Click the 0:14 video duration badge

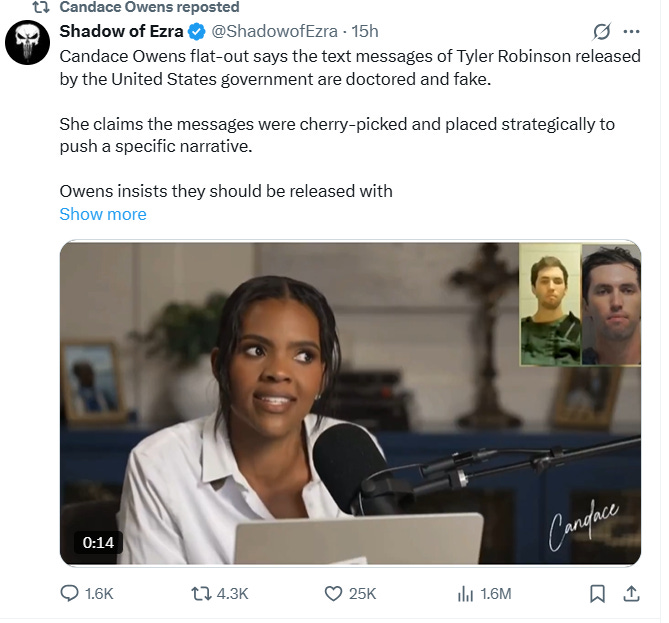(98, 542)
